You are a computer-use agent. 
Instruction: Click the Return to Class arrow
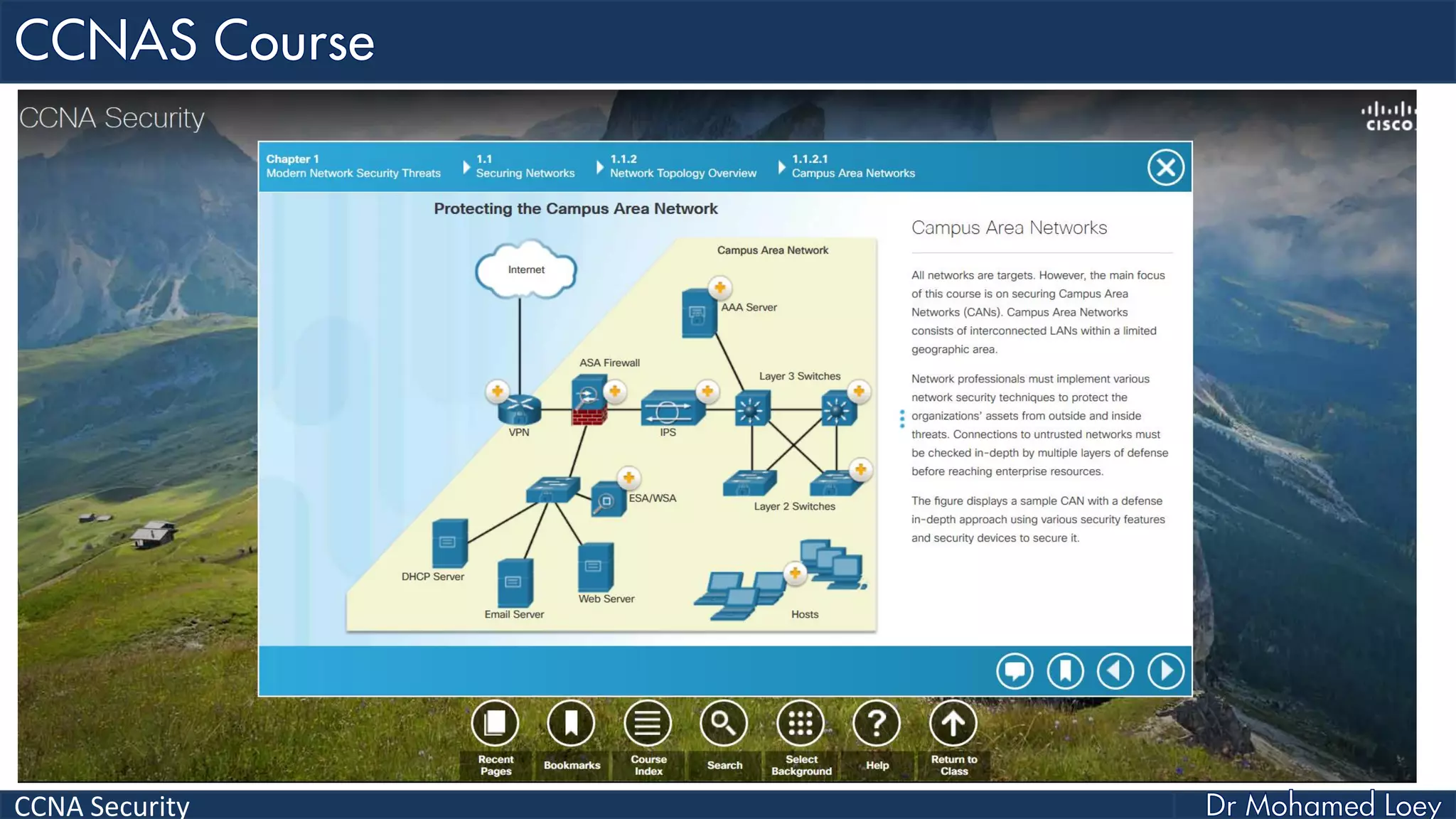click(953, 724)
